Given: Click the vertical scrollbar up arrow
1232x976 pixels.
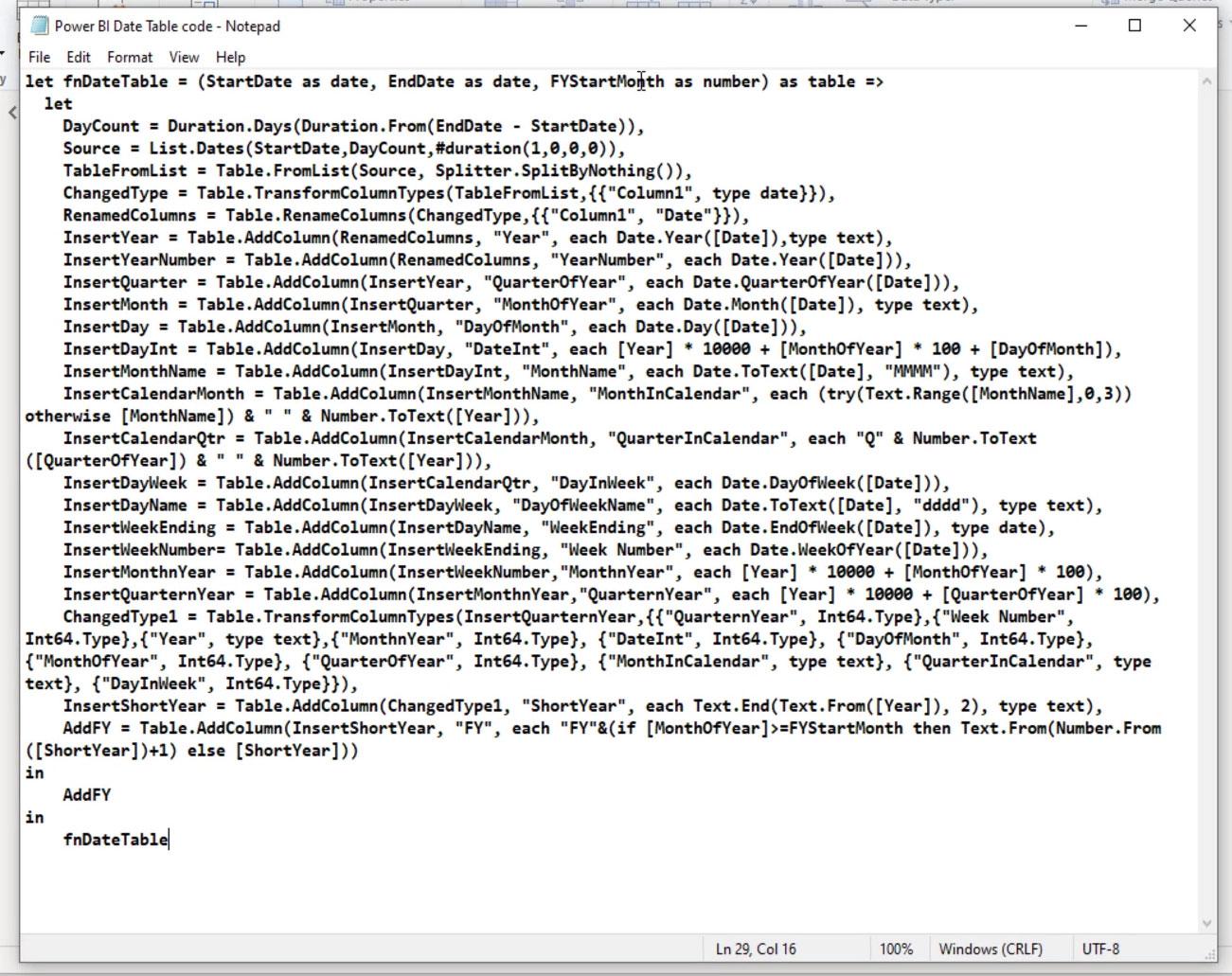Looking at the screenshot, I should (1206, 81).
